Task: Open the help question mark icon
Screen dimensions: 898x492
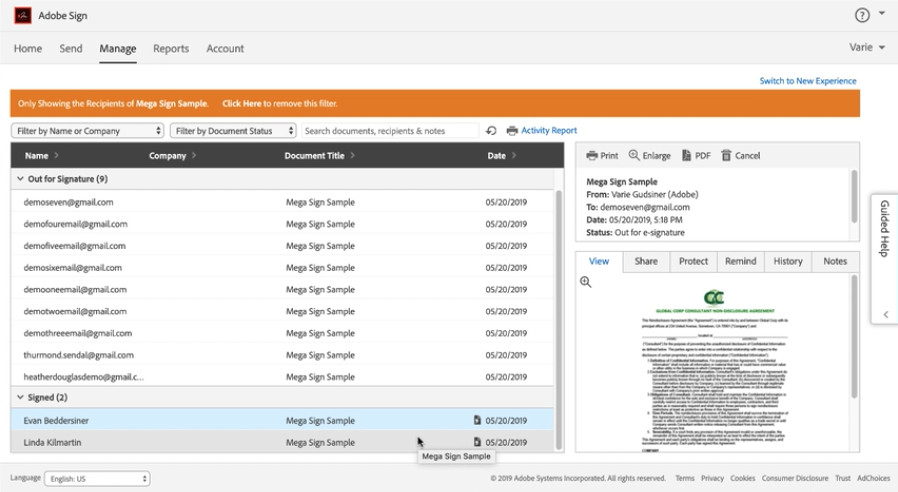Action: point(862,15)
